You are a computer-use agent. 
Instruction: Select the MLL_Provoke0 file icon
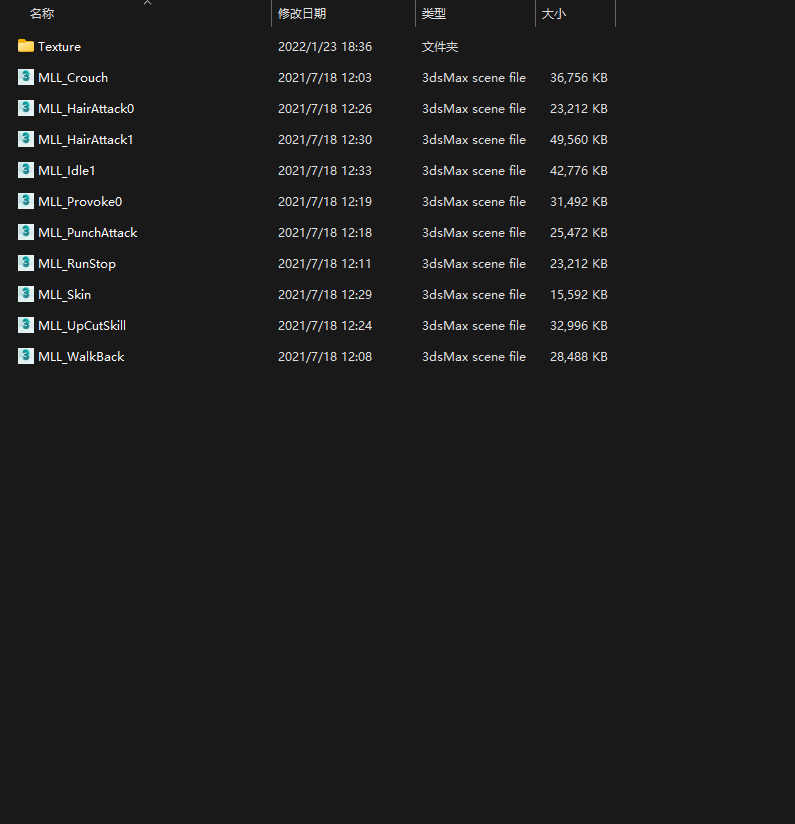point(26,201)
